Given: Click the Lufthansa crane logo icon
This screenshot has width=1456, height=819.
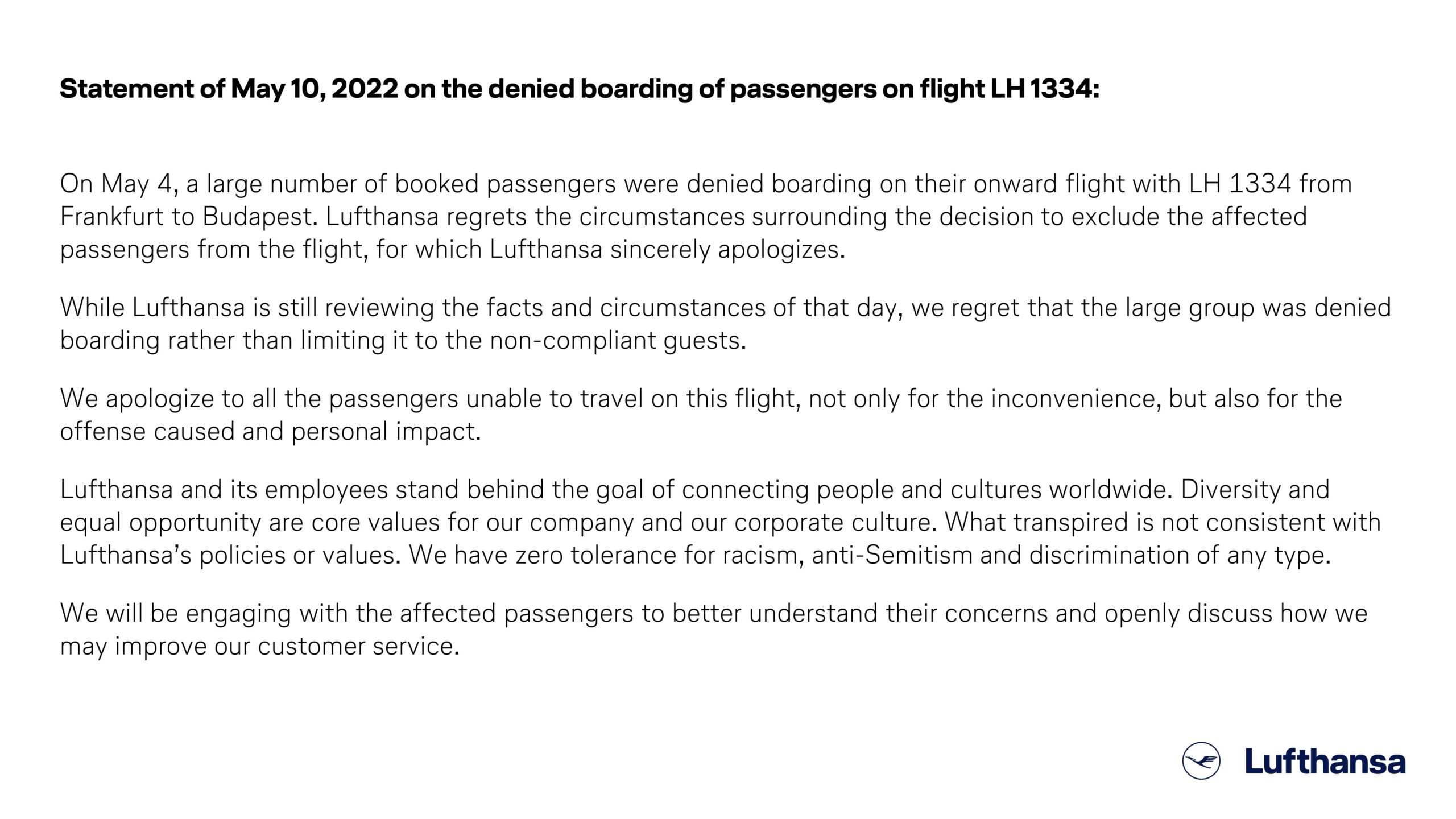Looking at the screenshot, I should click(x=1201, y=760).
